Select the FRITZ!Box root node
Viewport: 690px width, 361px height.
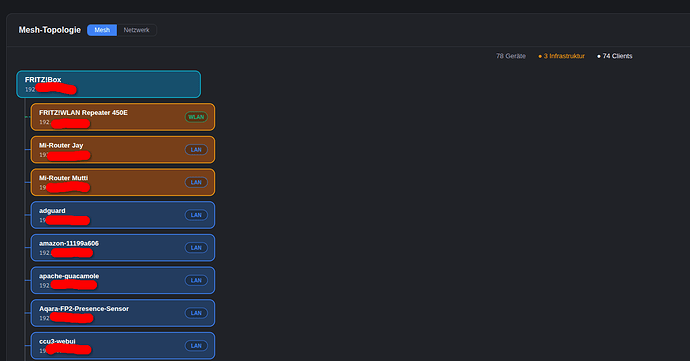tap(109, 84)
